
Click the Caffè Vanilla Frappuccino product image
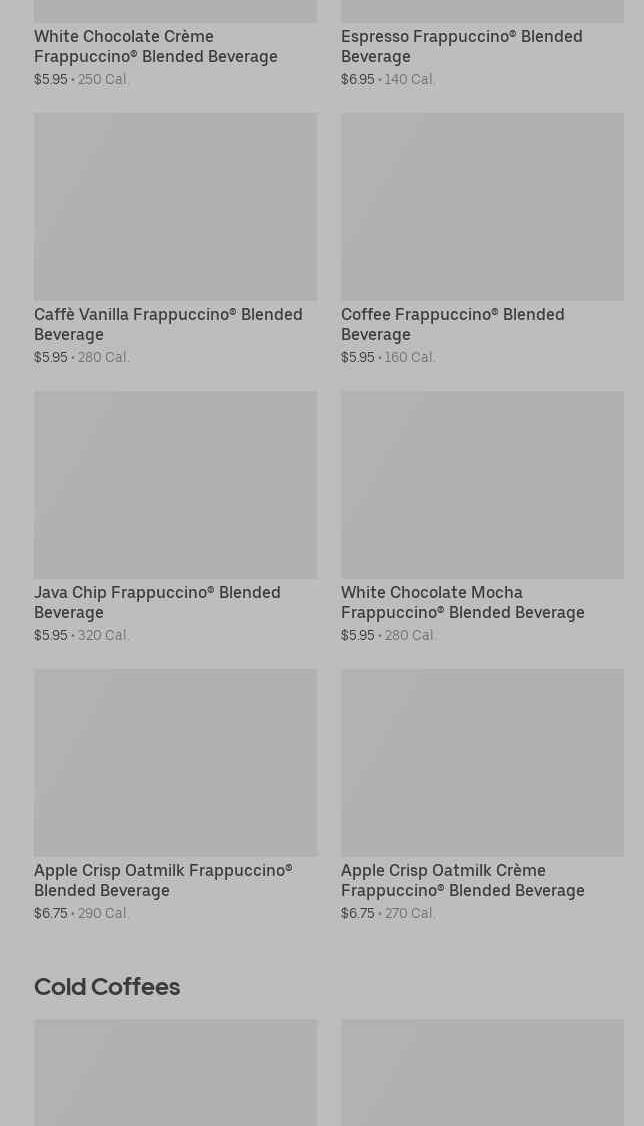[175, 206]
